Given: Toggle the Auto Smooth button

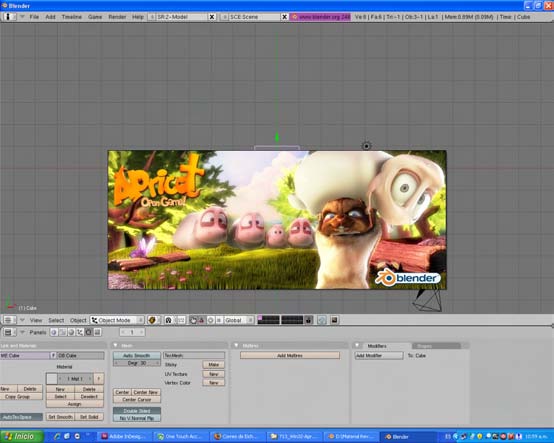Looking at the screenshot, I should (x=137, y=355).
